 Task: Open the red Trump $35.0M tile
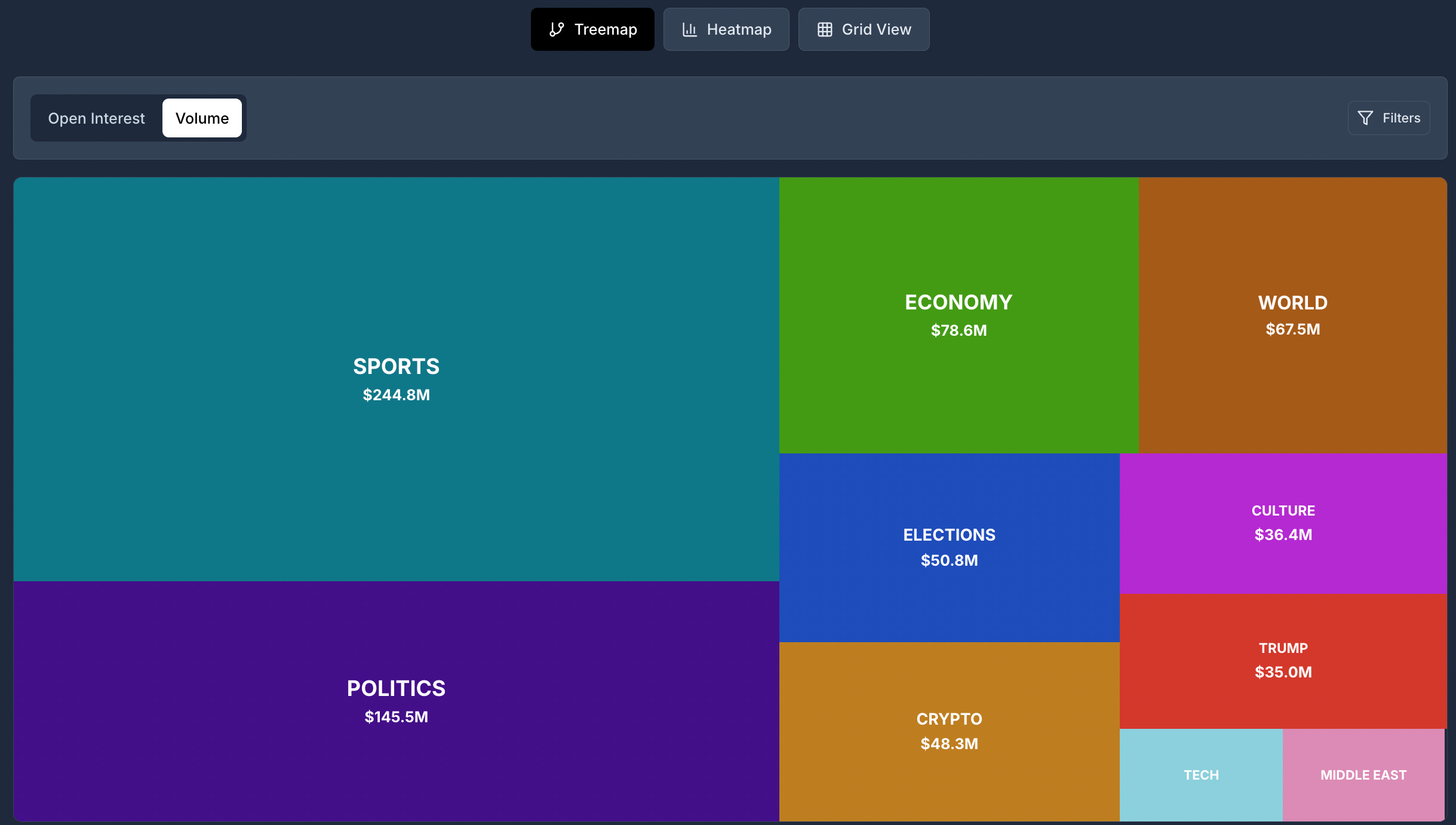[x=1283, y=660]
